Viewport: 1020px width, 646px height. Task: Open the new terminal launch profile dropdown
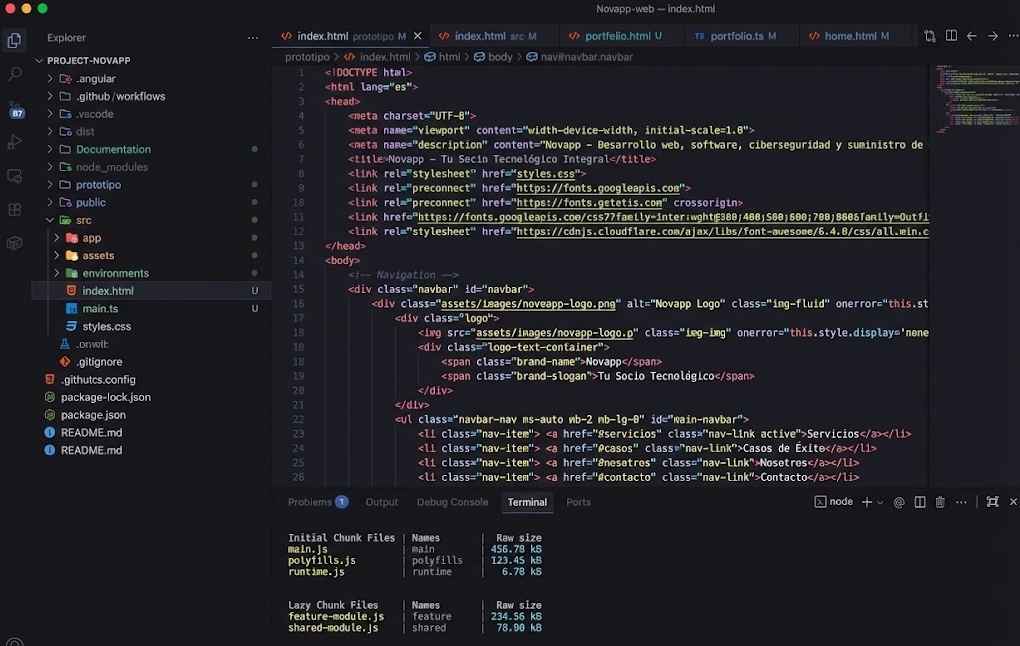click(880, 503)
